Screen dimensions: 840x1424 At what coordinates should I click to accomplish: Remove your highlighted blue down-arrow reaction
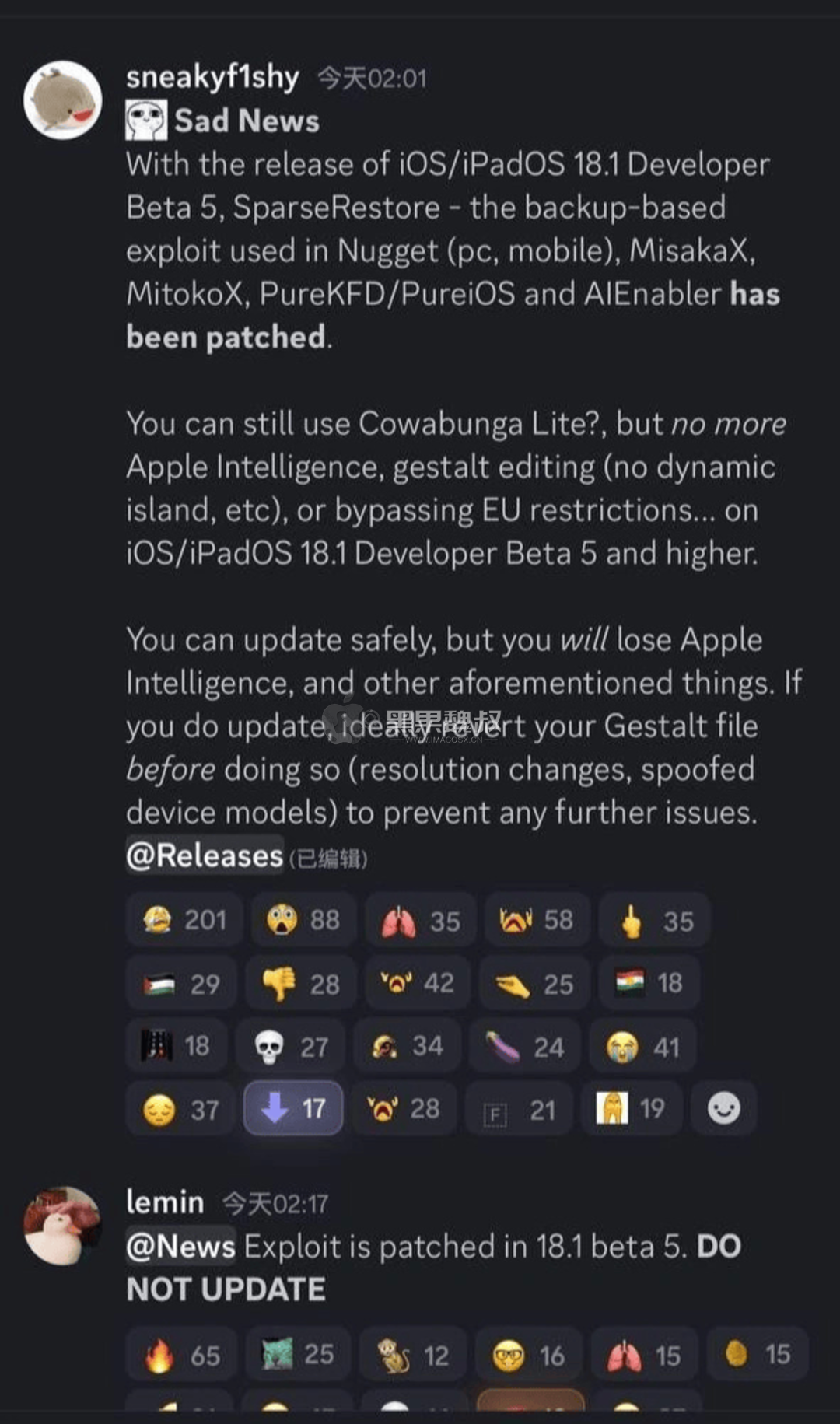coord(292,1107)
